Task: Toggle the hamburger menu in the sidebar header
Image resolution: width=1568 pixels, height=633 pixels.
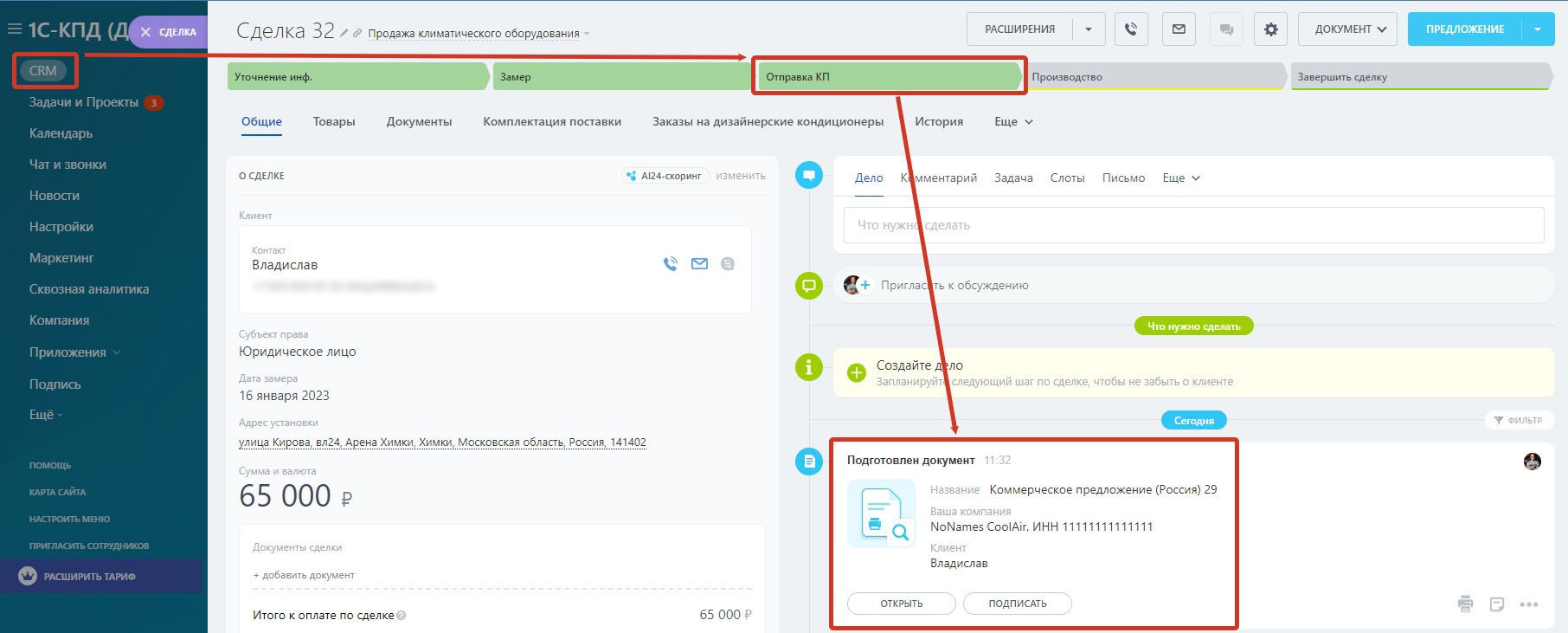Action: coord(14,29)
